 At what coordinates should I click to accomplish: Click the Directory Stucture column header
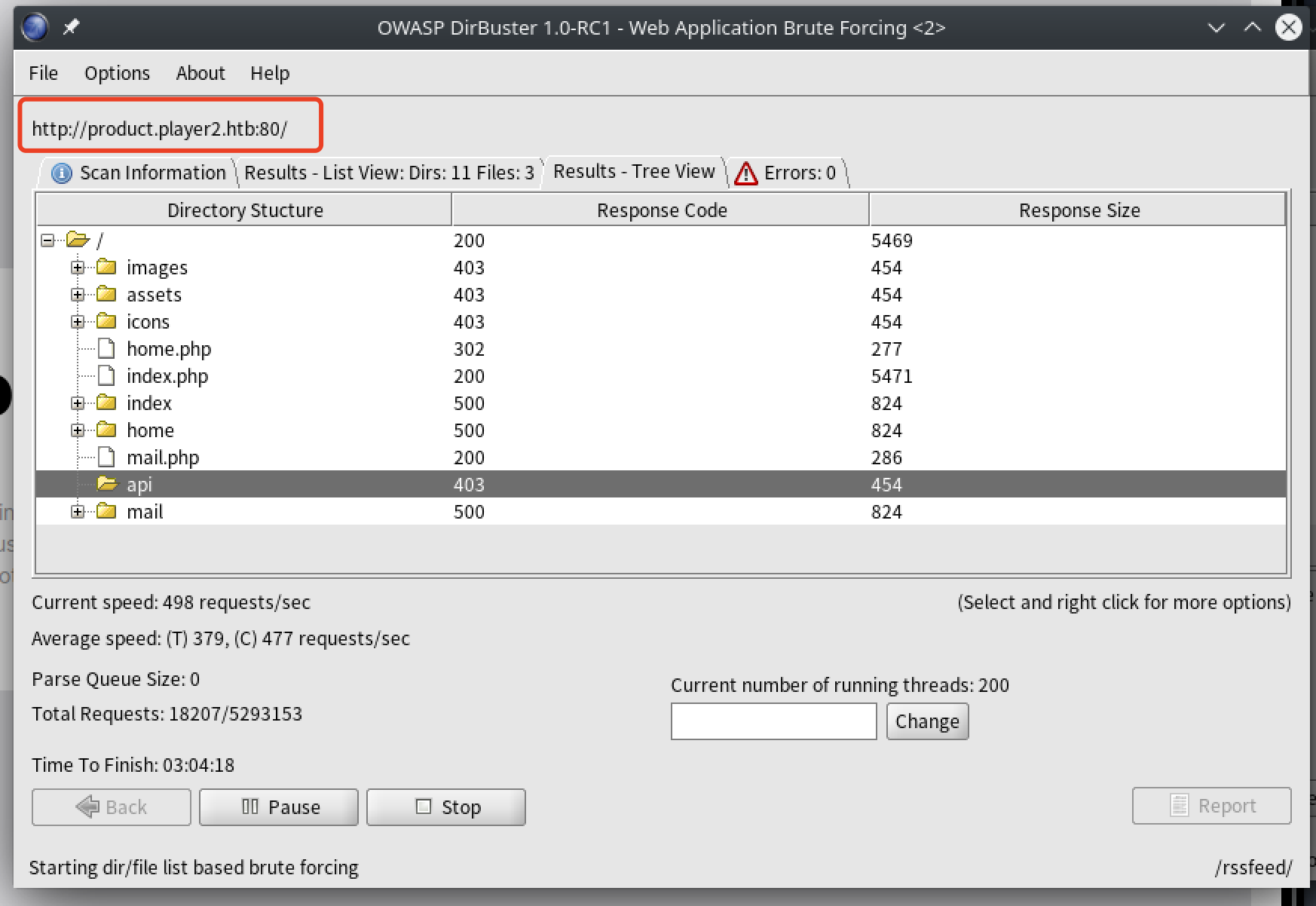pos(245,210)
